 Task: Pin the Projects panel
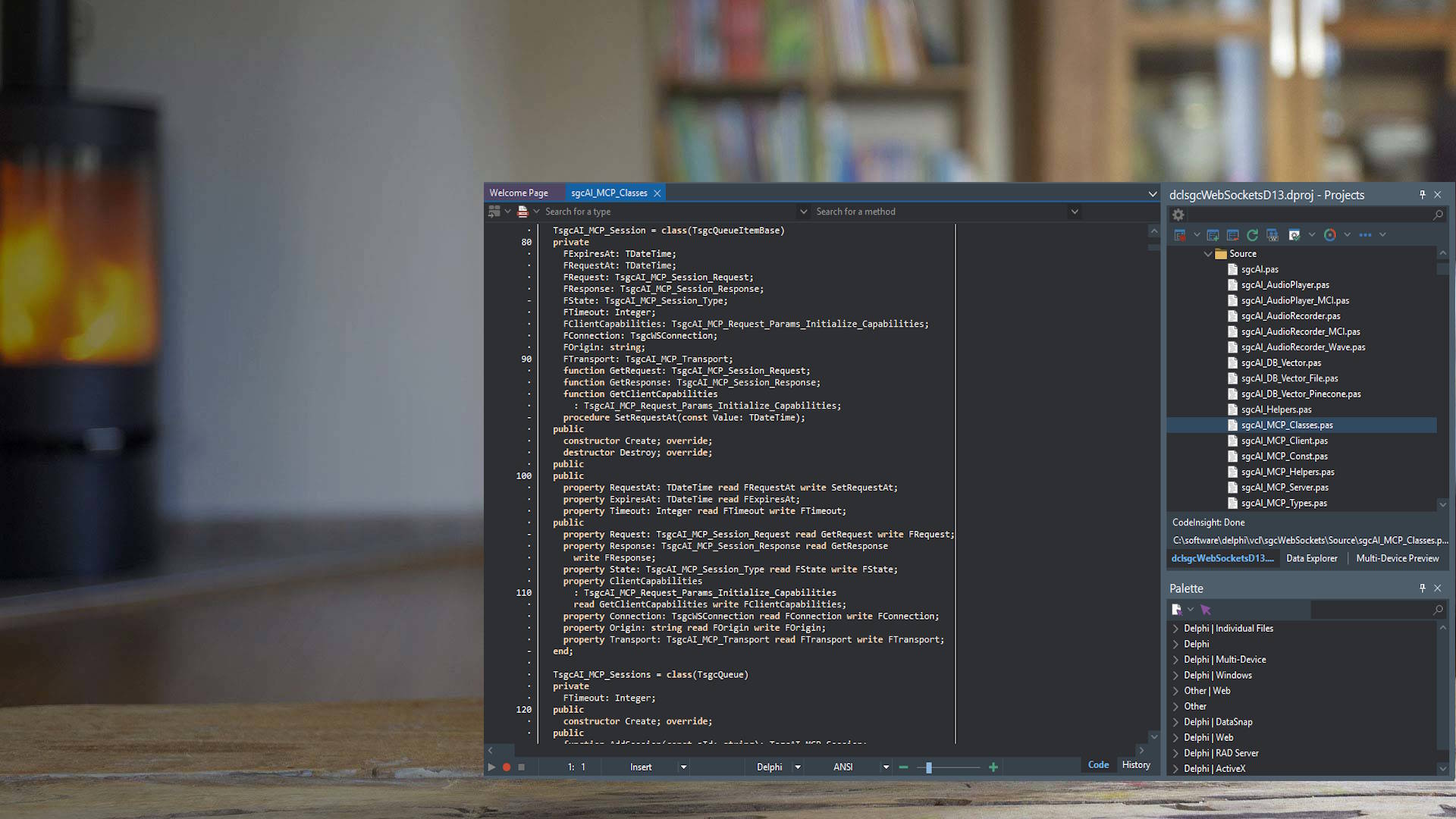point(1422,195)
